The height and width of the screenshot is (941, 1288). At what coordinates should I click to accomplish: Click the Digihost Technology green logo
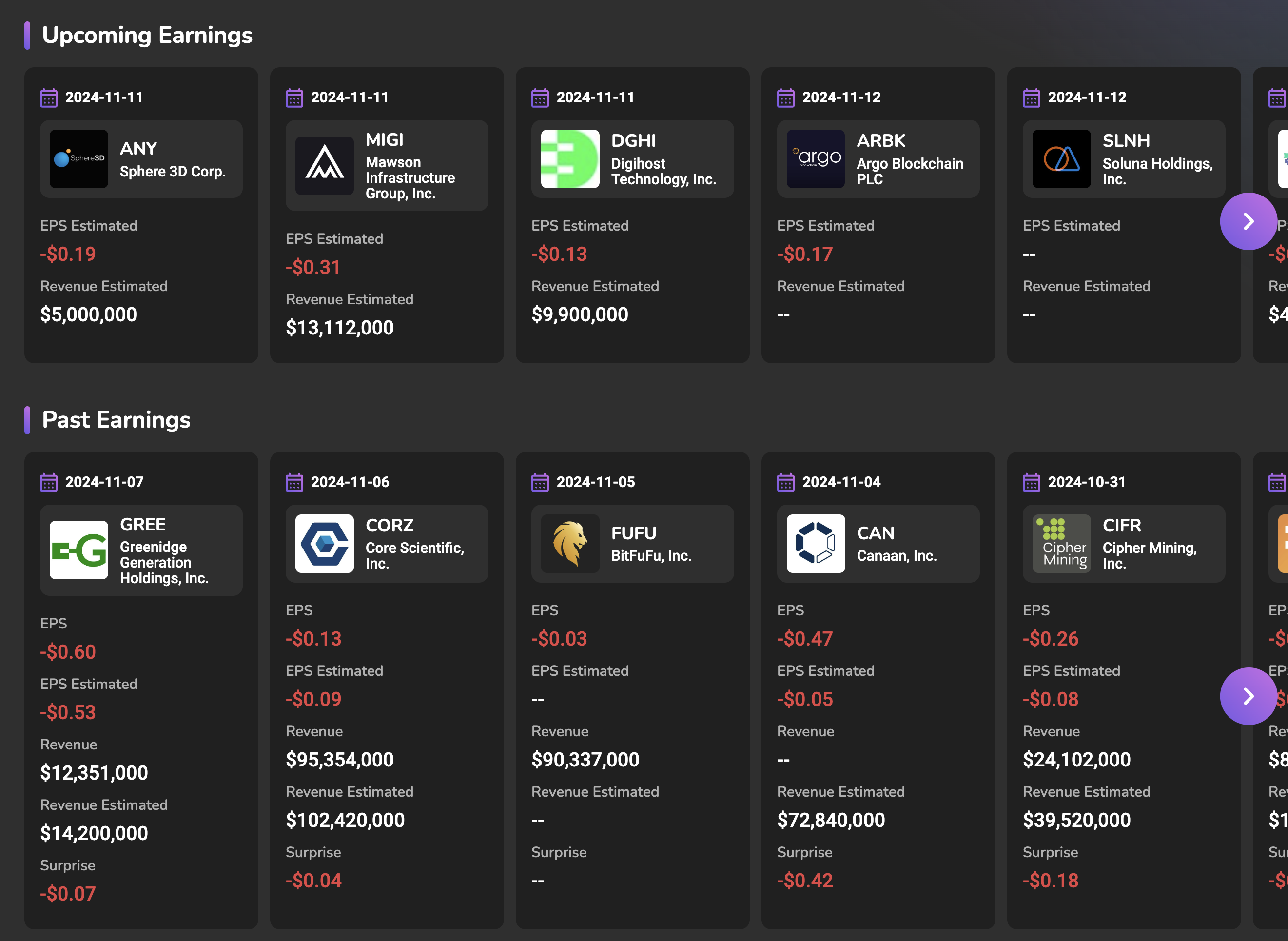pos(569,159)
